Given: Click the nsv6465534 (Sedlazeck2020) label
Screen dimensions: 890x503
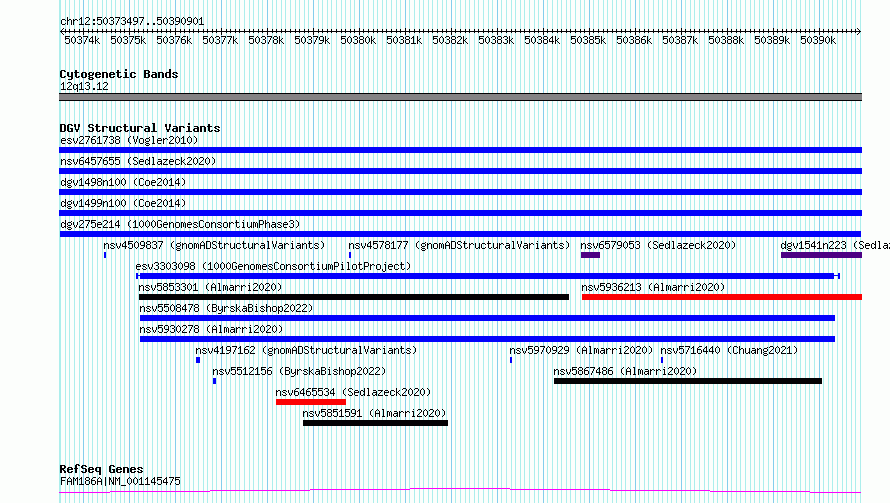Looking at the screenshot, I should pos(353,392).
